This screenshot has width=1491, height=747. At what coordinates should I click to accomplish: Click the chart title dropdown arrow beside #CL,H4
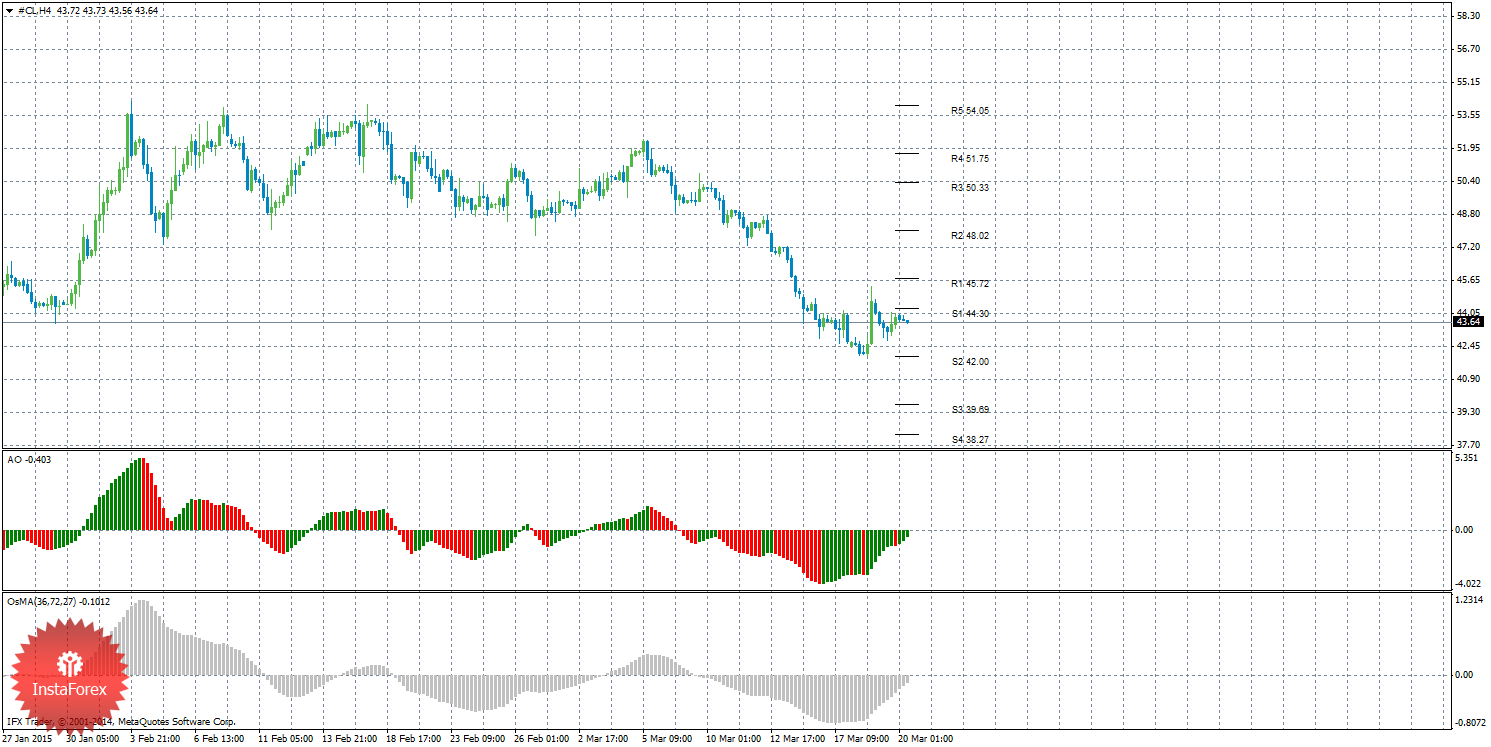9,10
